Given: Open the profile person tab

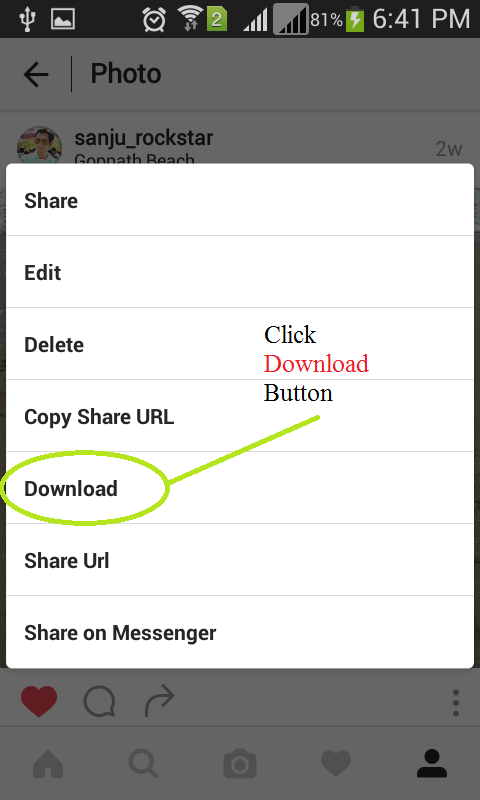Looking at the screenshot, I should pos(432,763).
